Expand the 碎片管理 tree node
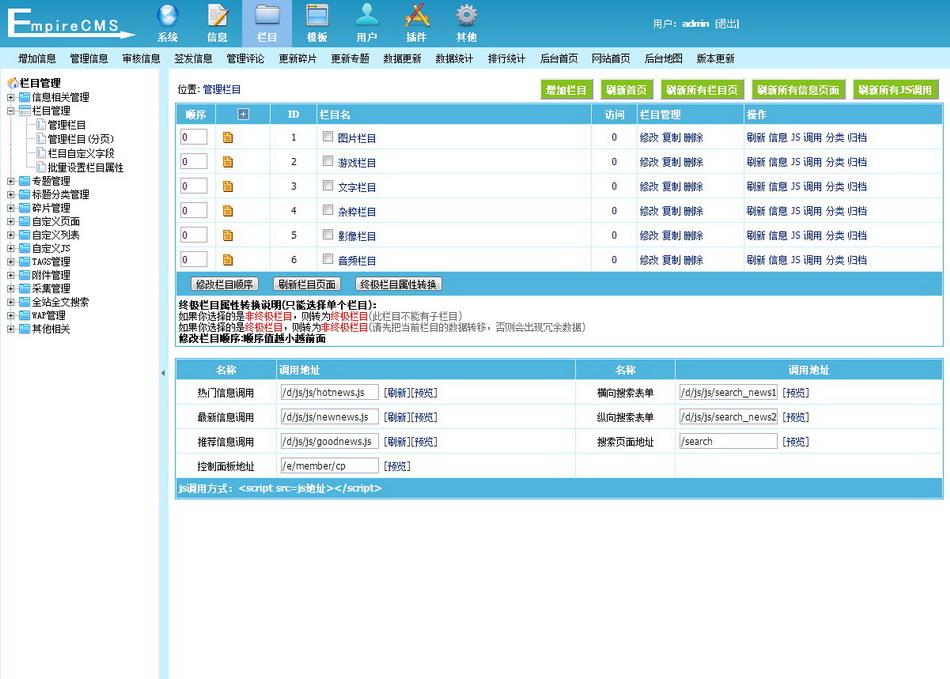950x679 pixels. [10, 208]
